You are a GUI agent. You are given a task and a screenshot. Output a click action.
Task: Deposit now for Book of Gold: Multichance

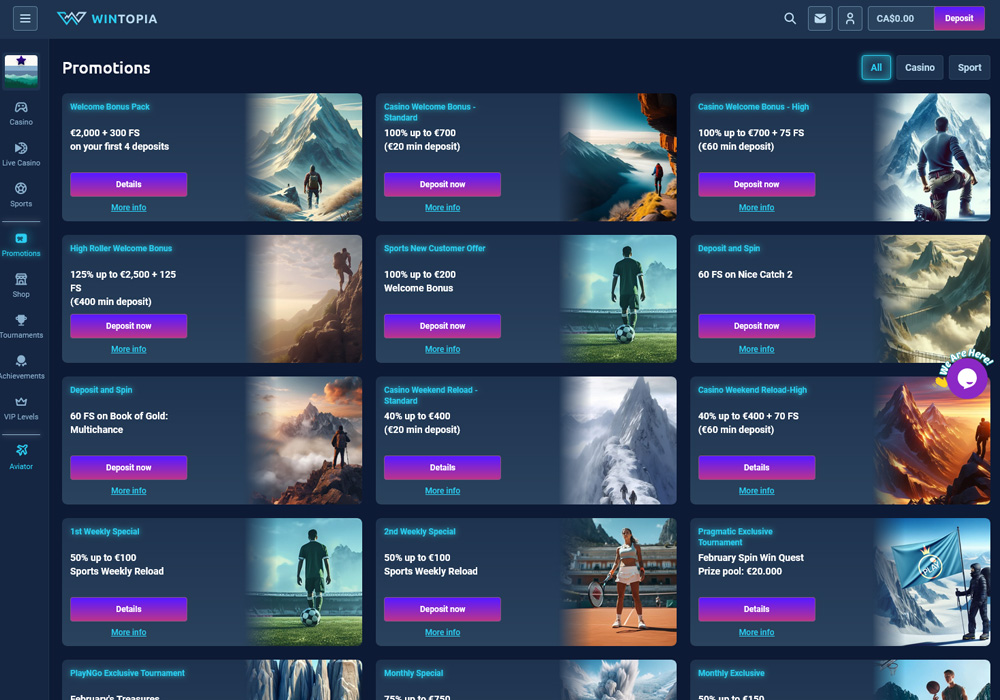pyautogui.click(x=129, y=467)
